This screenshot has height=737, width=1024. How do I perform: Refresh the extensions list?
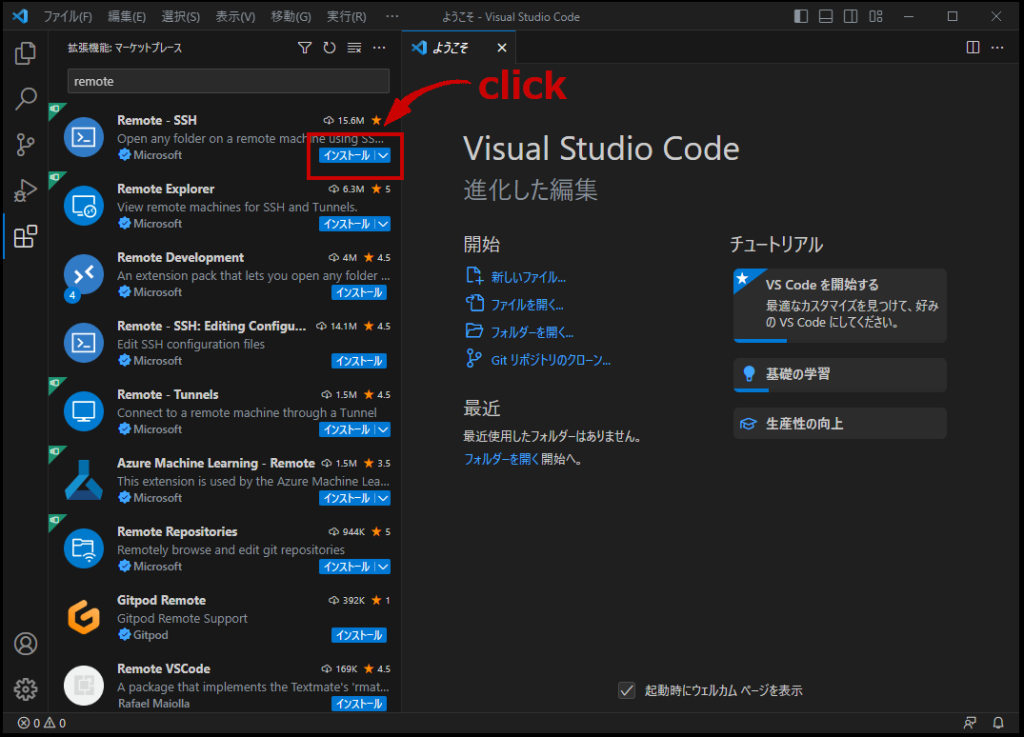(329, 48)
